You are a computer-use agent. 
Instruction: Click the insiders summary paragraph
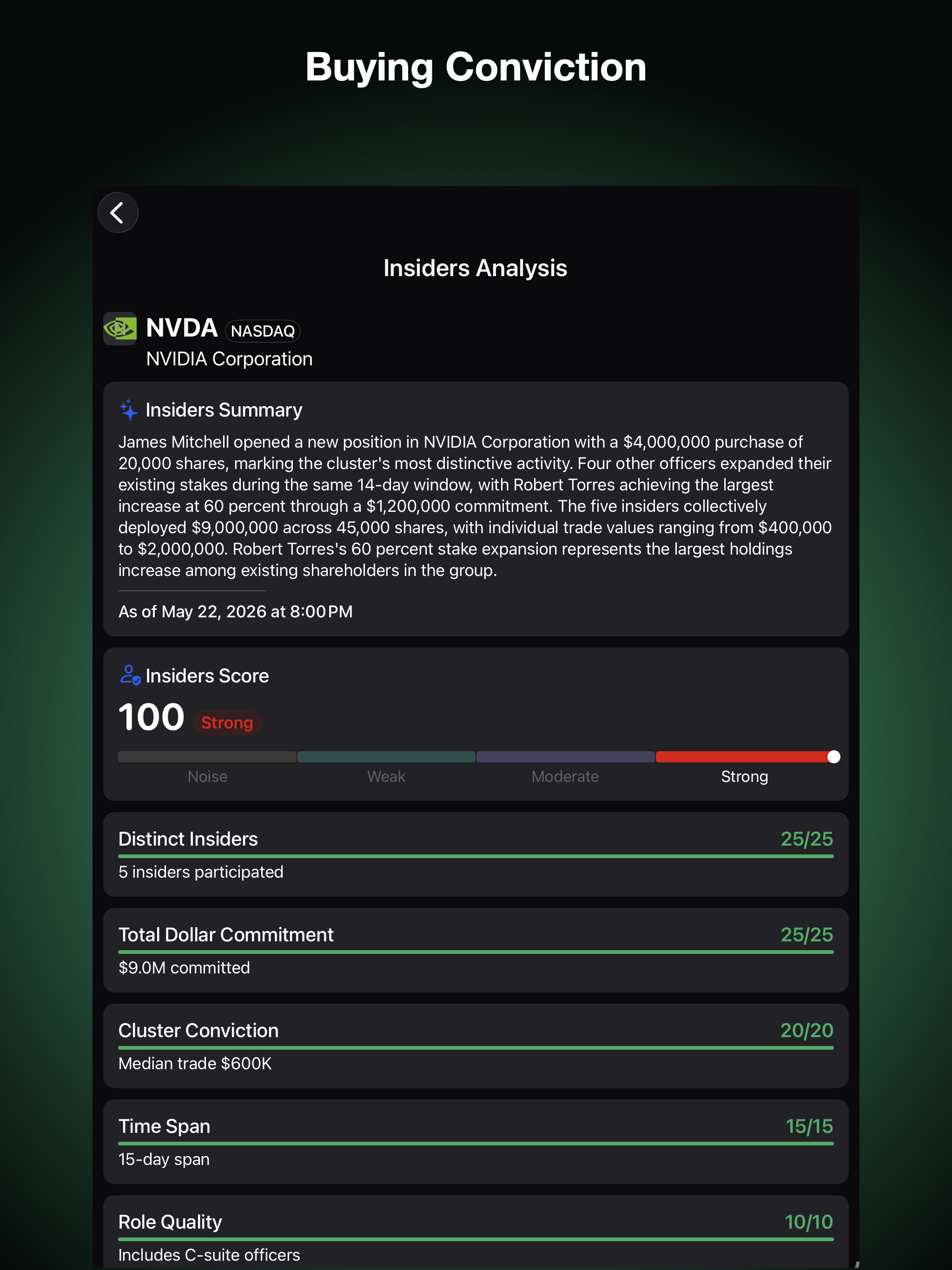click(475, 506)
